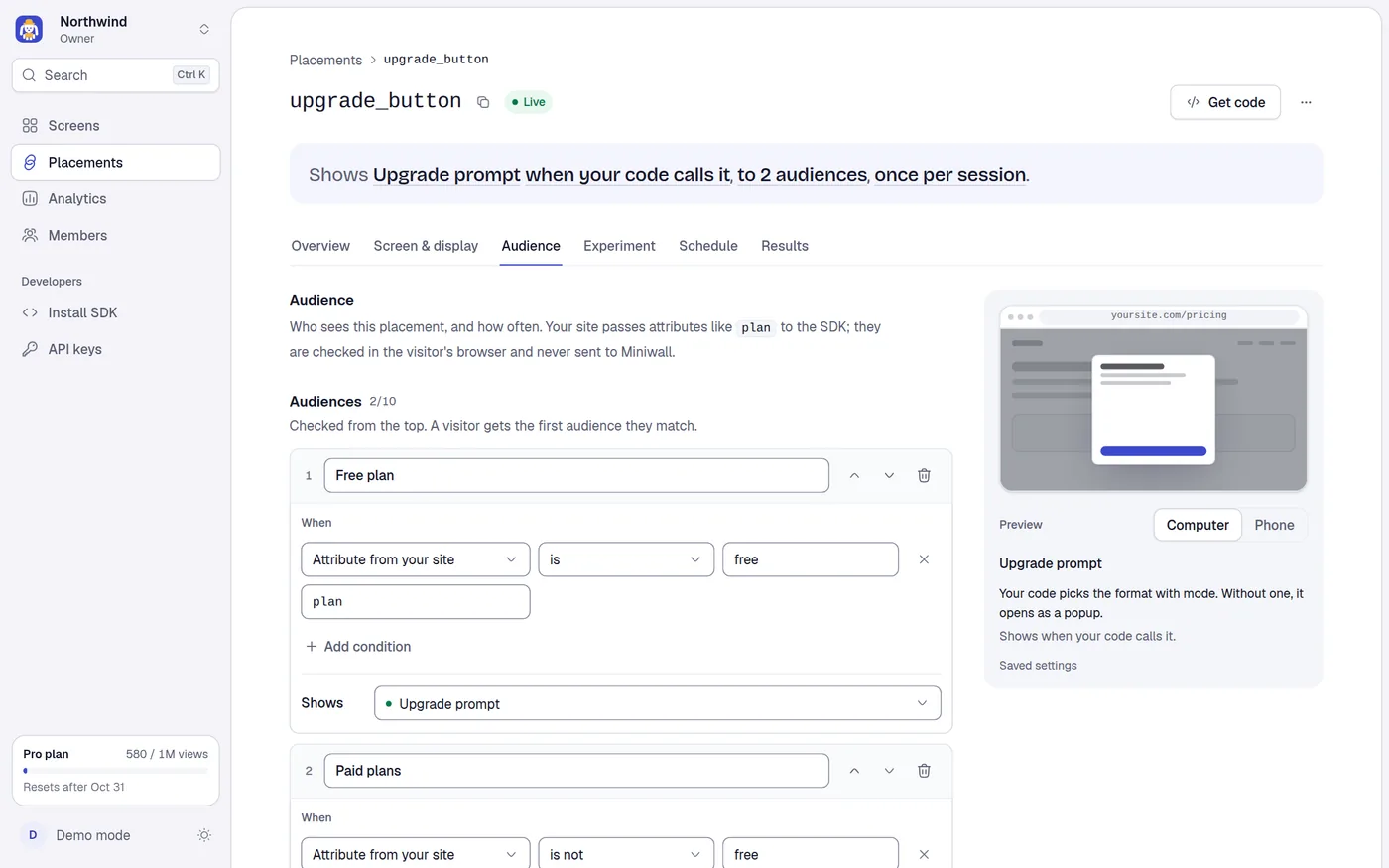Open the Shows Upgrade prompt dropdown
Viewport: 1389px width, 868px height.
tap(657, 703)
